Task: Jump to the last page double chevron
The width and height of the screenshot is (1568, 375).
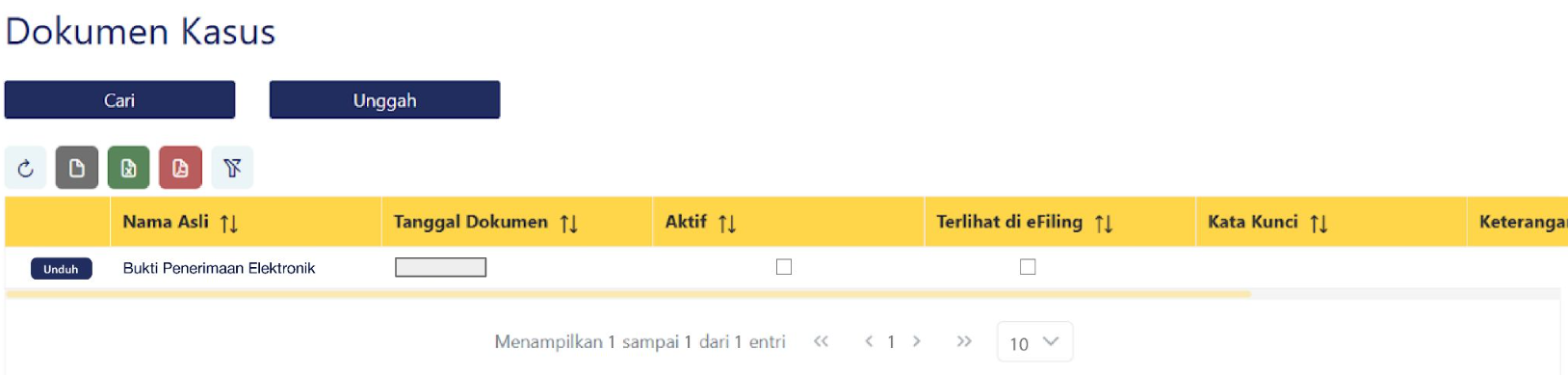Action: 964,341
